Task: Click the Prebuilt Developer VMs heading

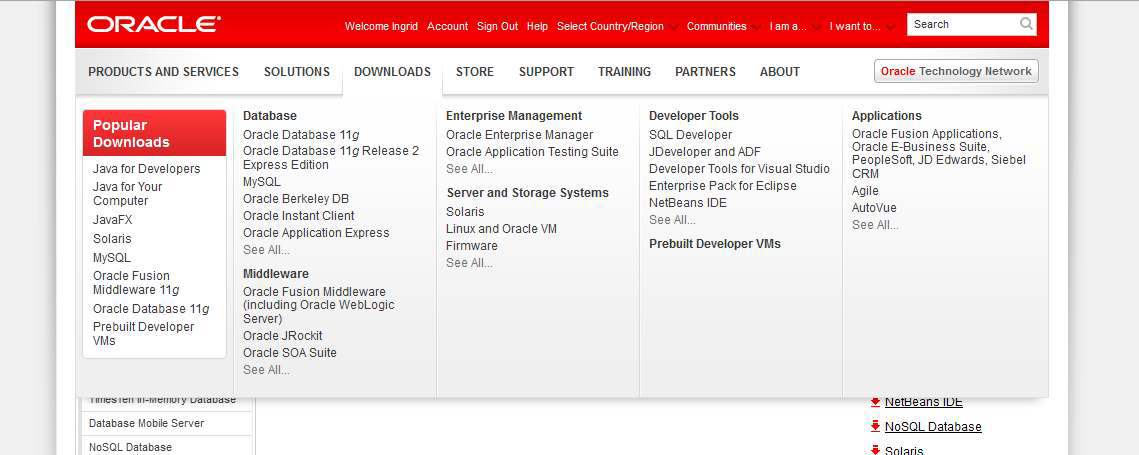Action: (714, 244)
